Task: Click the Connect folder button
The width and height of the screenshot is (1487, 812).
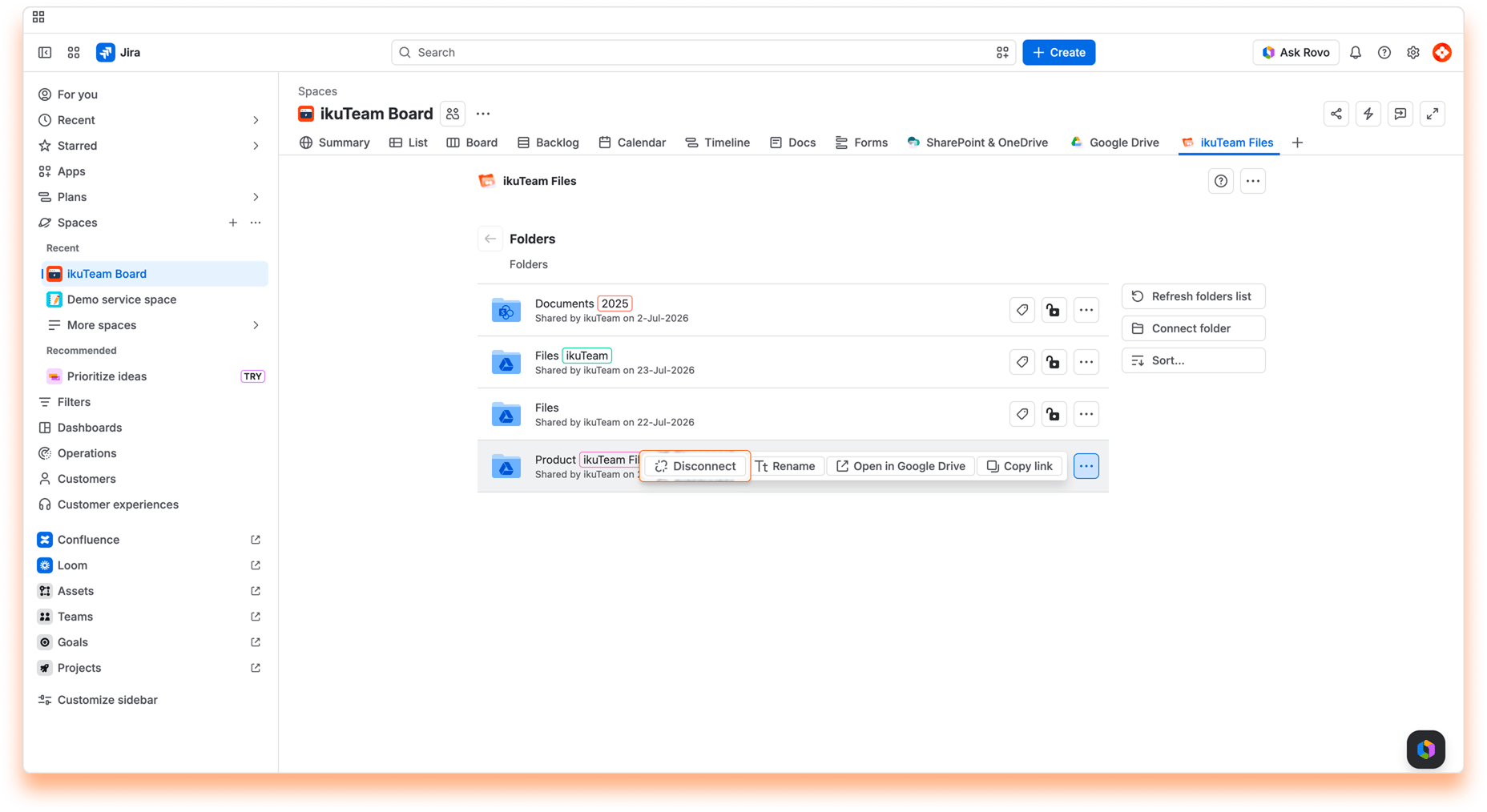Action: [x=1194, y=328]
